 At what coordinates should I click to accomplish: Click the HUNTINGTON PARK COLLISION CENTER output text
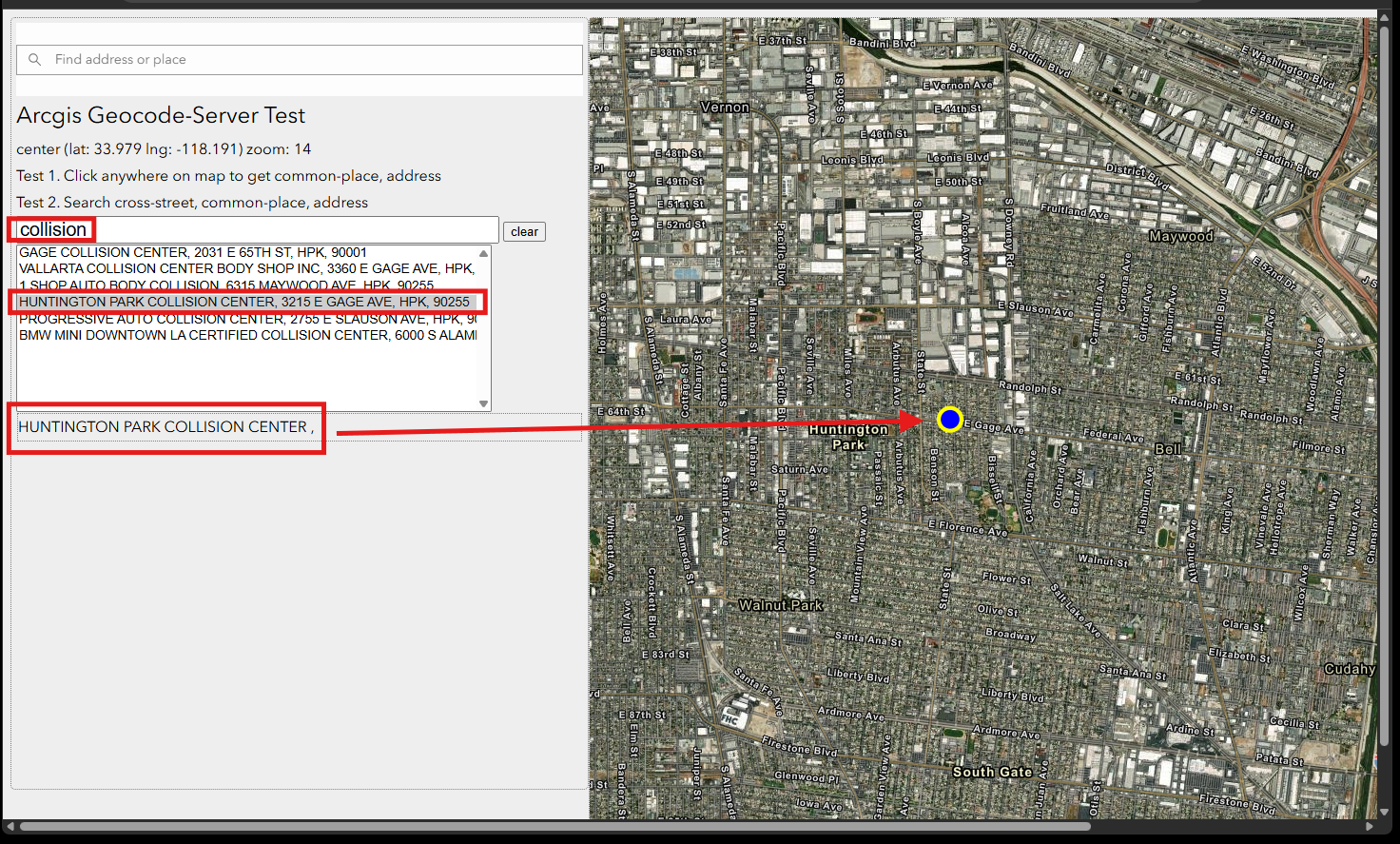(x=165, y=427)
